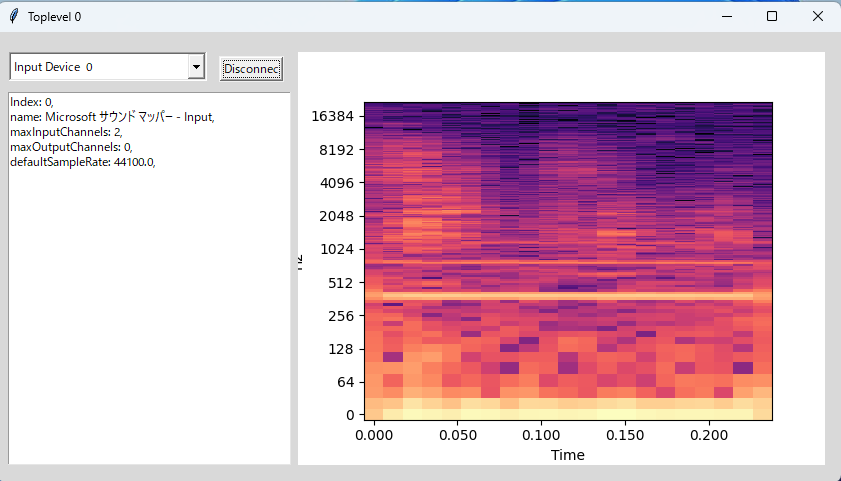
Task: Click the bright horizontal band below 512 Hz
Action: coord(568,296)
